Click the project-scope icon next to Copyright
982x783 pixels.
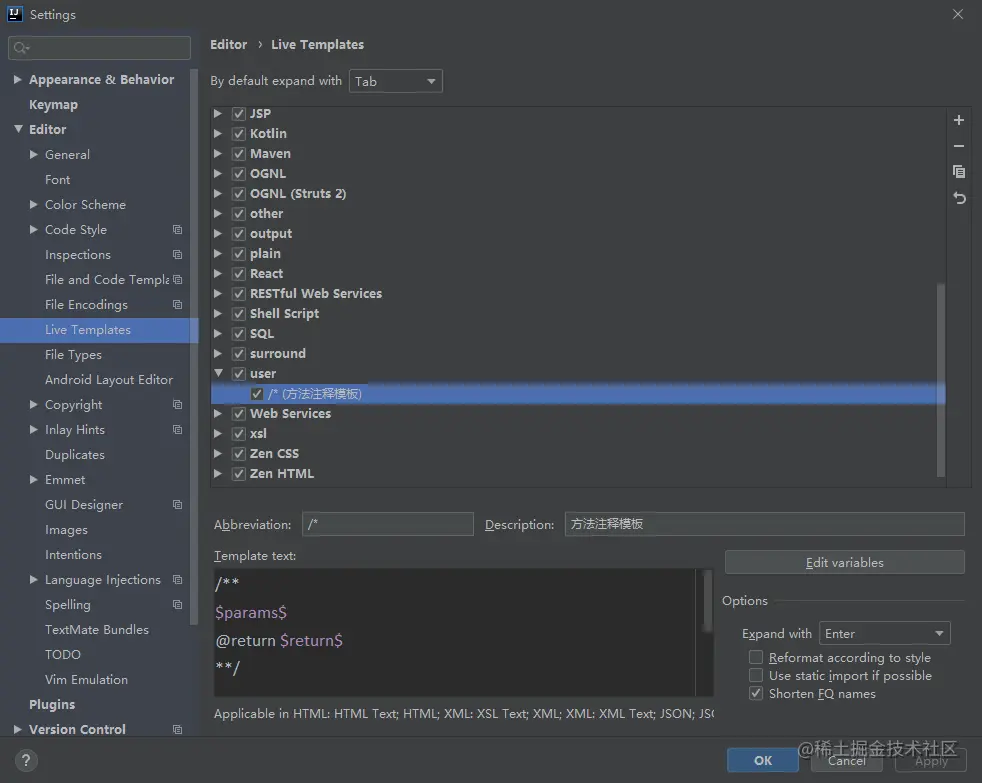click(x=177, y=405)
